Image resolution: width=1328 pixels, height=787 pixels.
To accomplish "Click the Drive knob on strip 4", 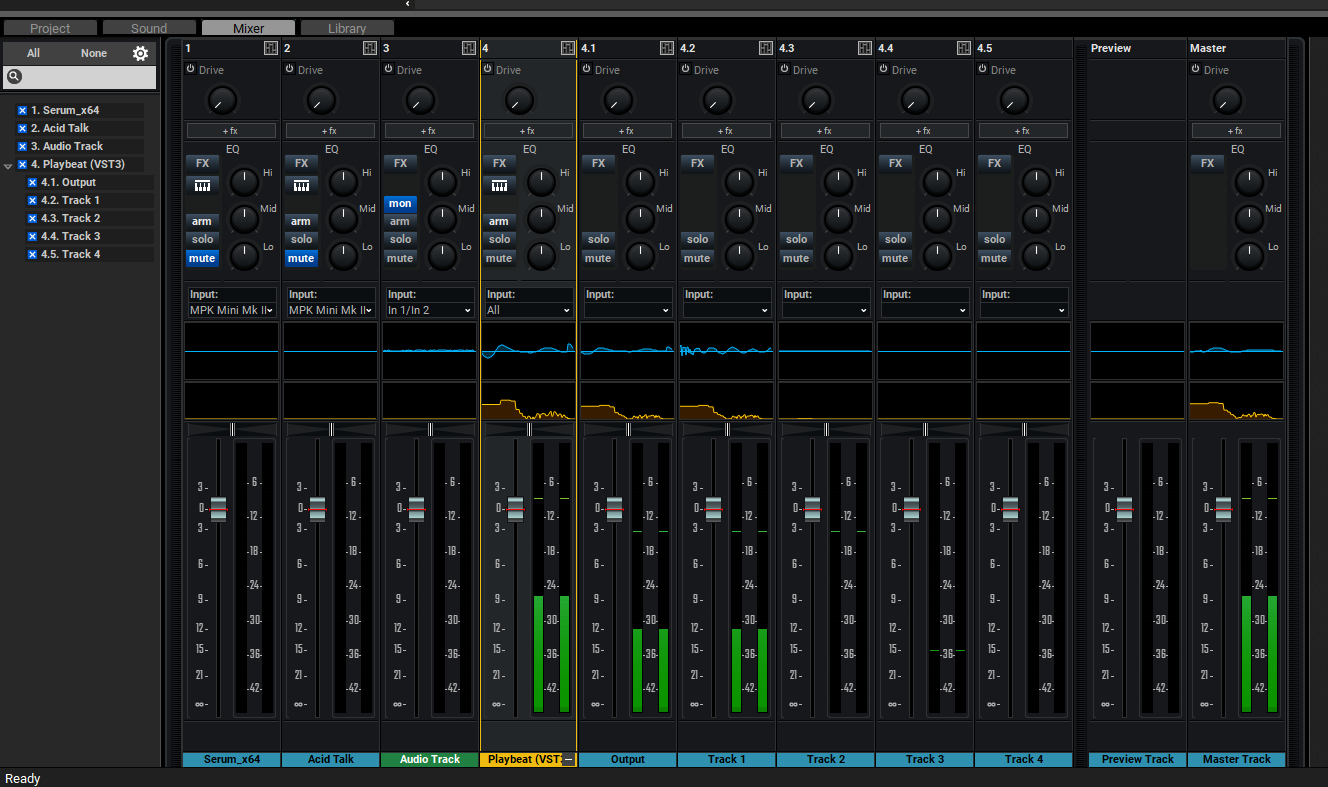I will point(519,99).
